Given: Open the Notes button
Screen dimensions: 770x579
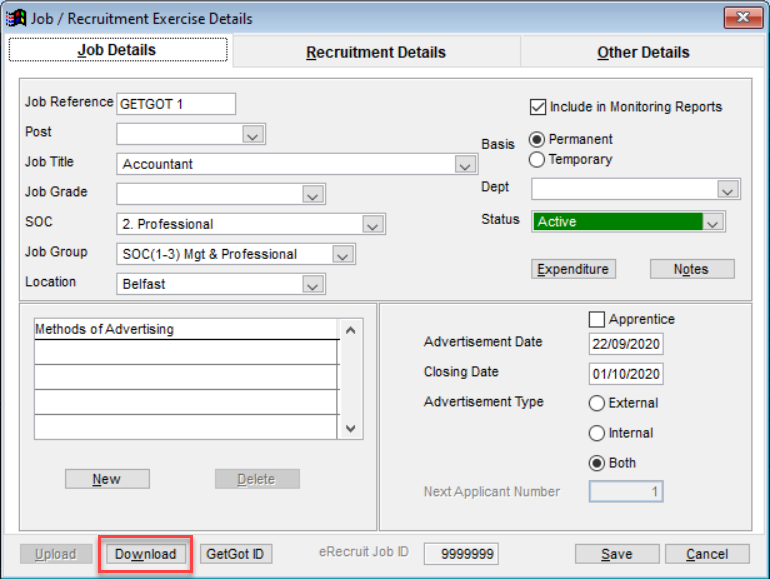Looking at the screenshot, I should [692, 269].
